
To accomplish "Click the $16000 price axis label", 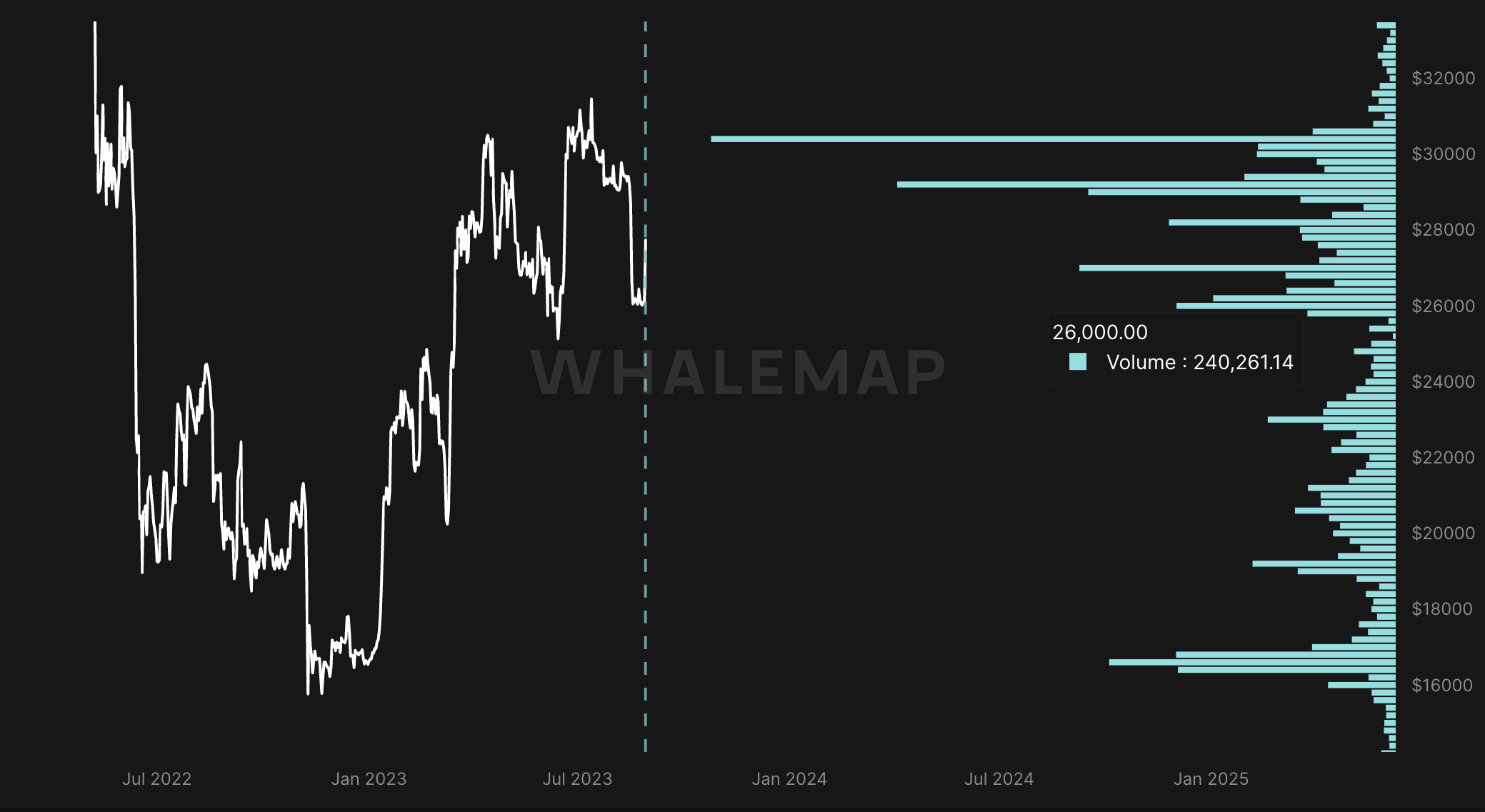I will (1443, 686).
